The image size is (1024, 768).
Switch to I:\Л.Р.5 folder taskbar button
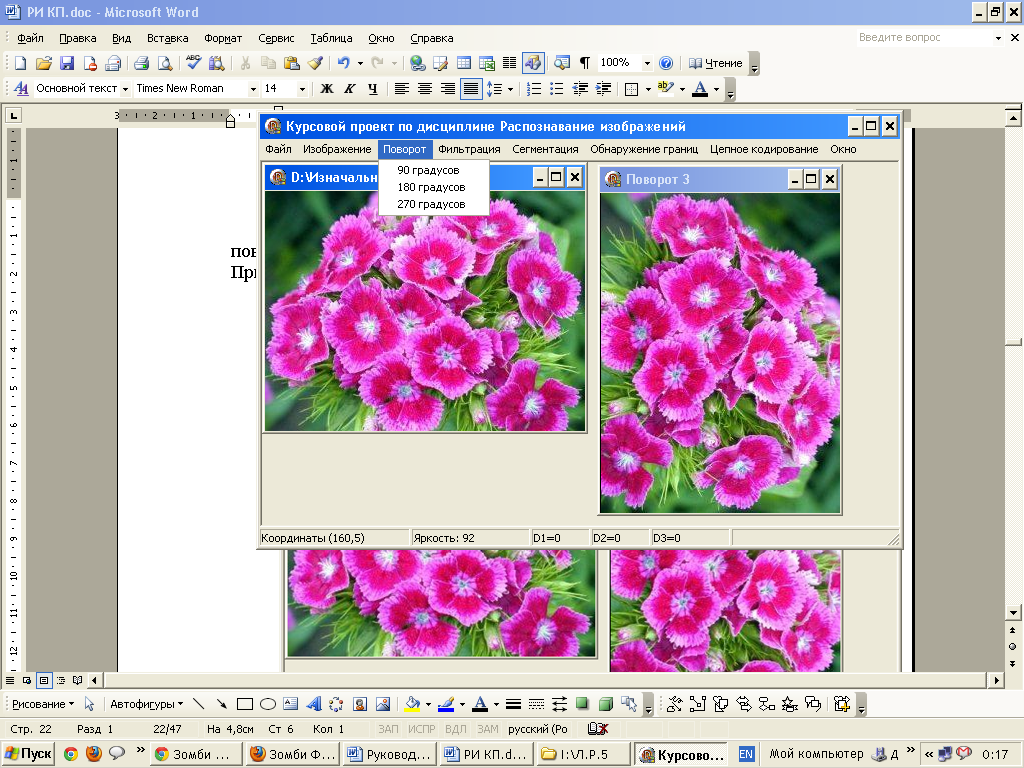(x=584, y=754)
